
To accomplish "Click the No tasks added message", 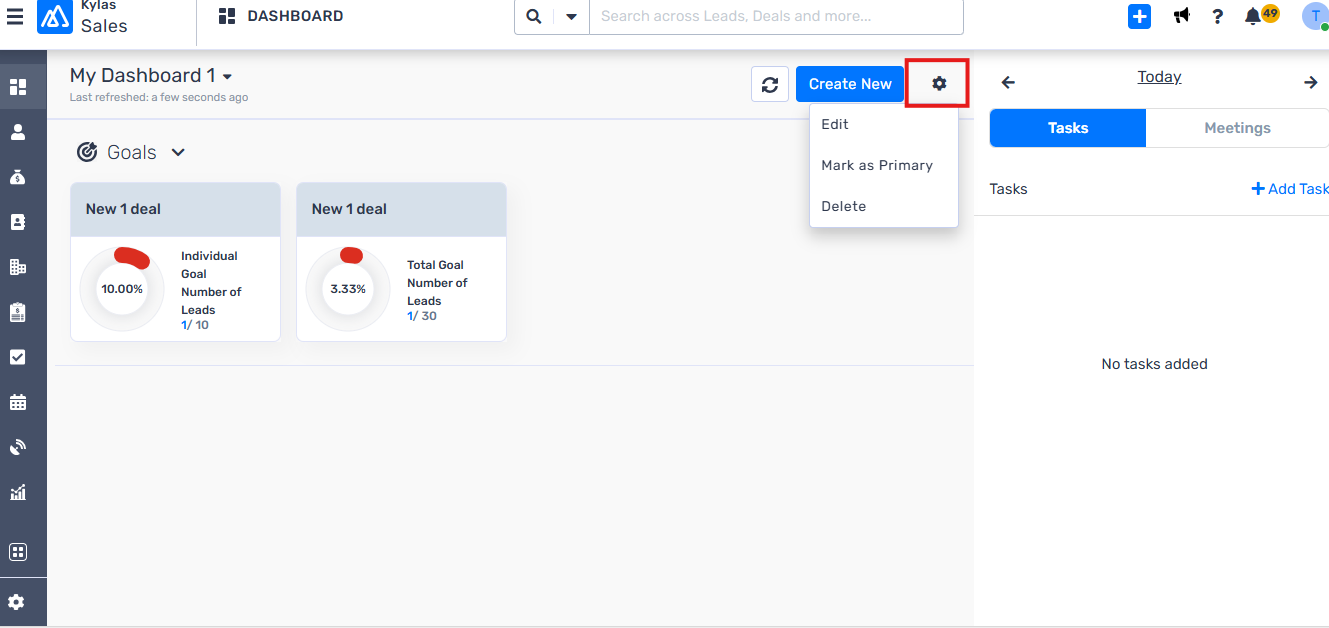I will click(1154, 364).
